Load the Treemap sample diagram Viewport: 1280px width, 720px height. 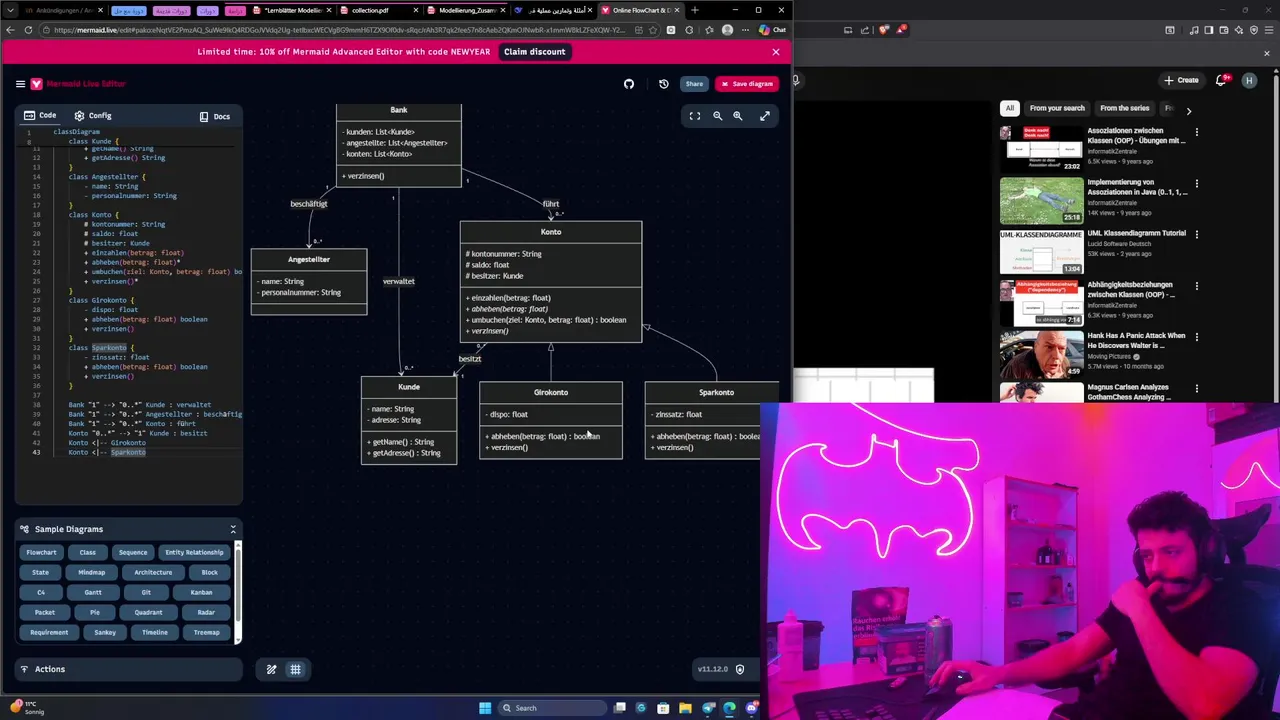tap(206, 632)
